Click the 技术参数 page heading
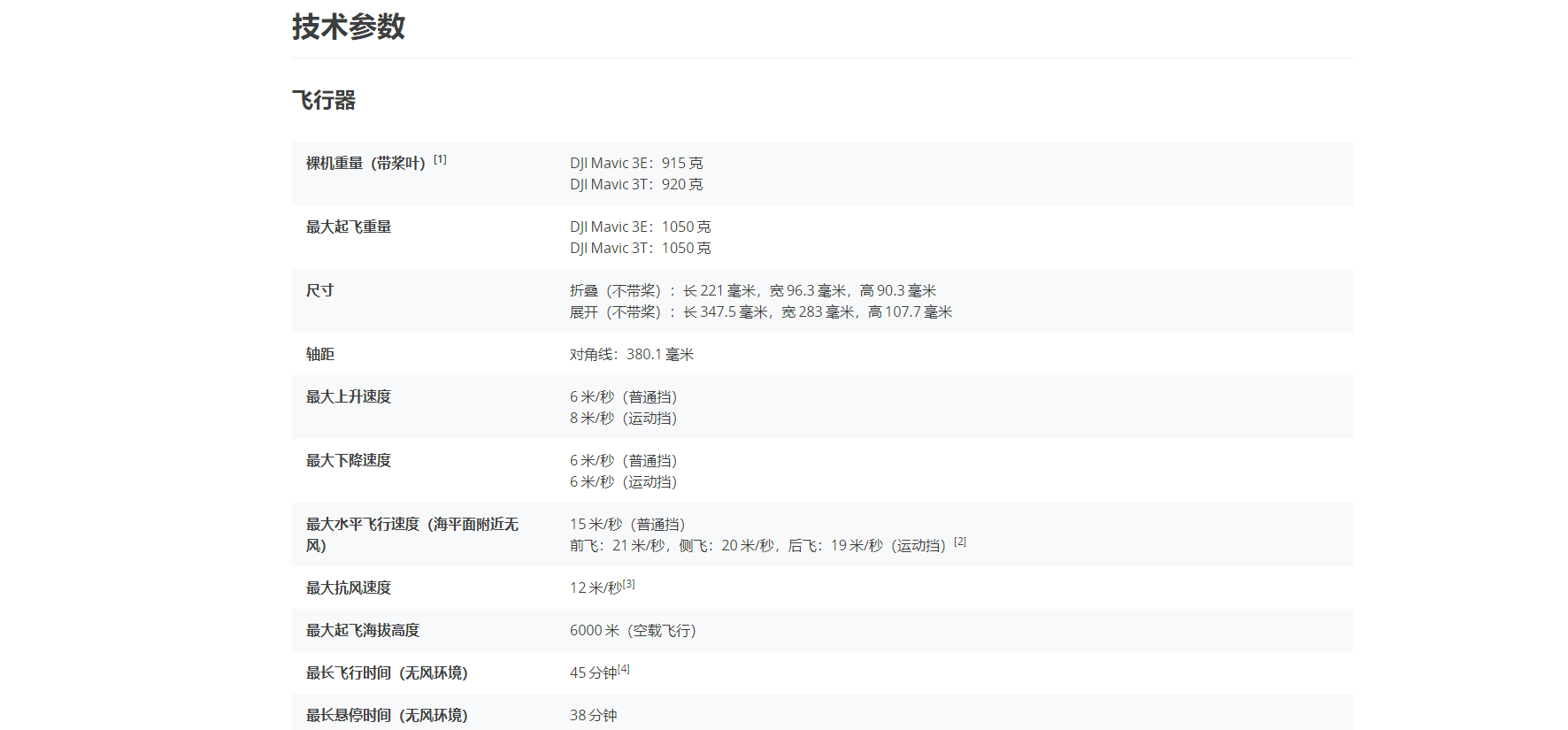Image resolution: width=1568 pixels, height=730 pixels. [x=349, y=27]
